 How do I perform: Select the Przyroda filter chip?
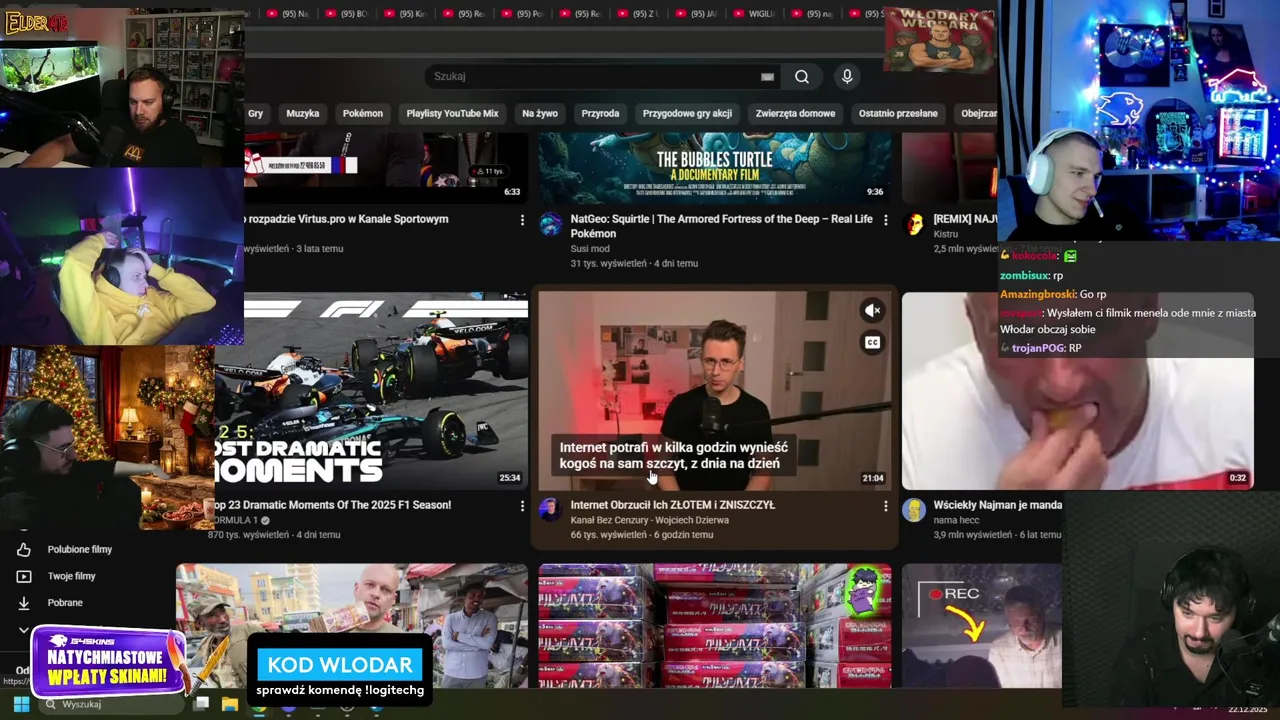(600, 114)
